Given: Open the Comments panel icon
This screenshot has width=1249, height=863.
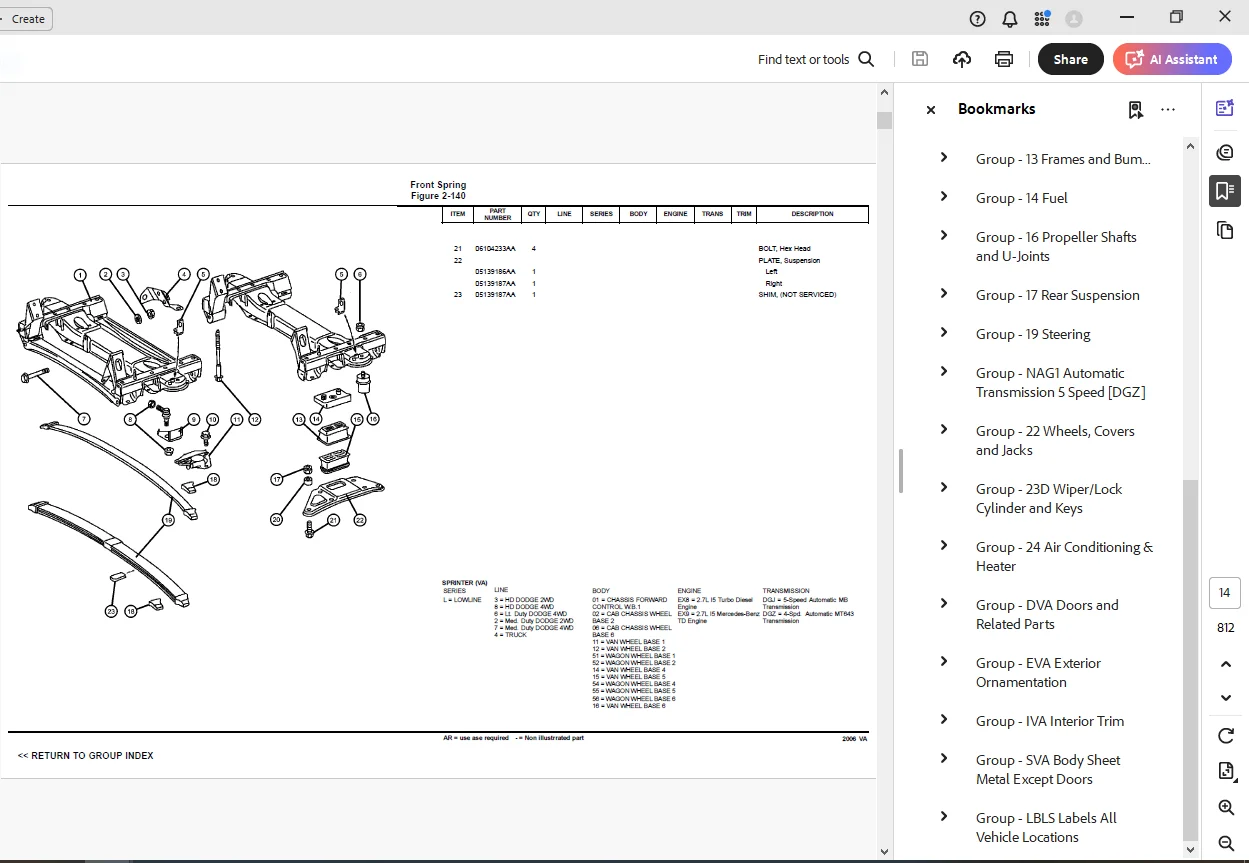Looking at the screenshot, I should click(1225, 152).
